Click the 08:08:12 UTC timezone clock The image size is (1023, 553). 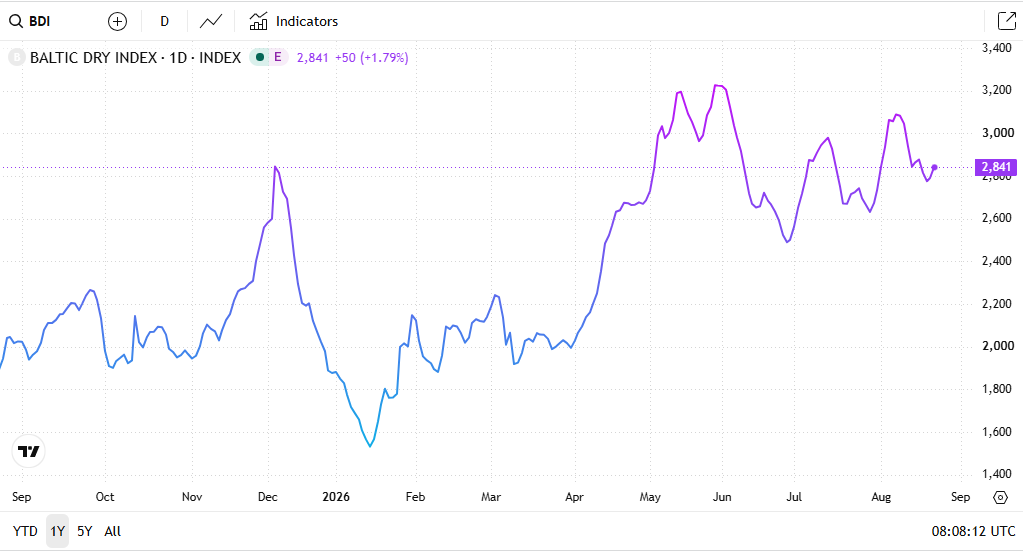[x=973, y=531]
